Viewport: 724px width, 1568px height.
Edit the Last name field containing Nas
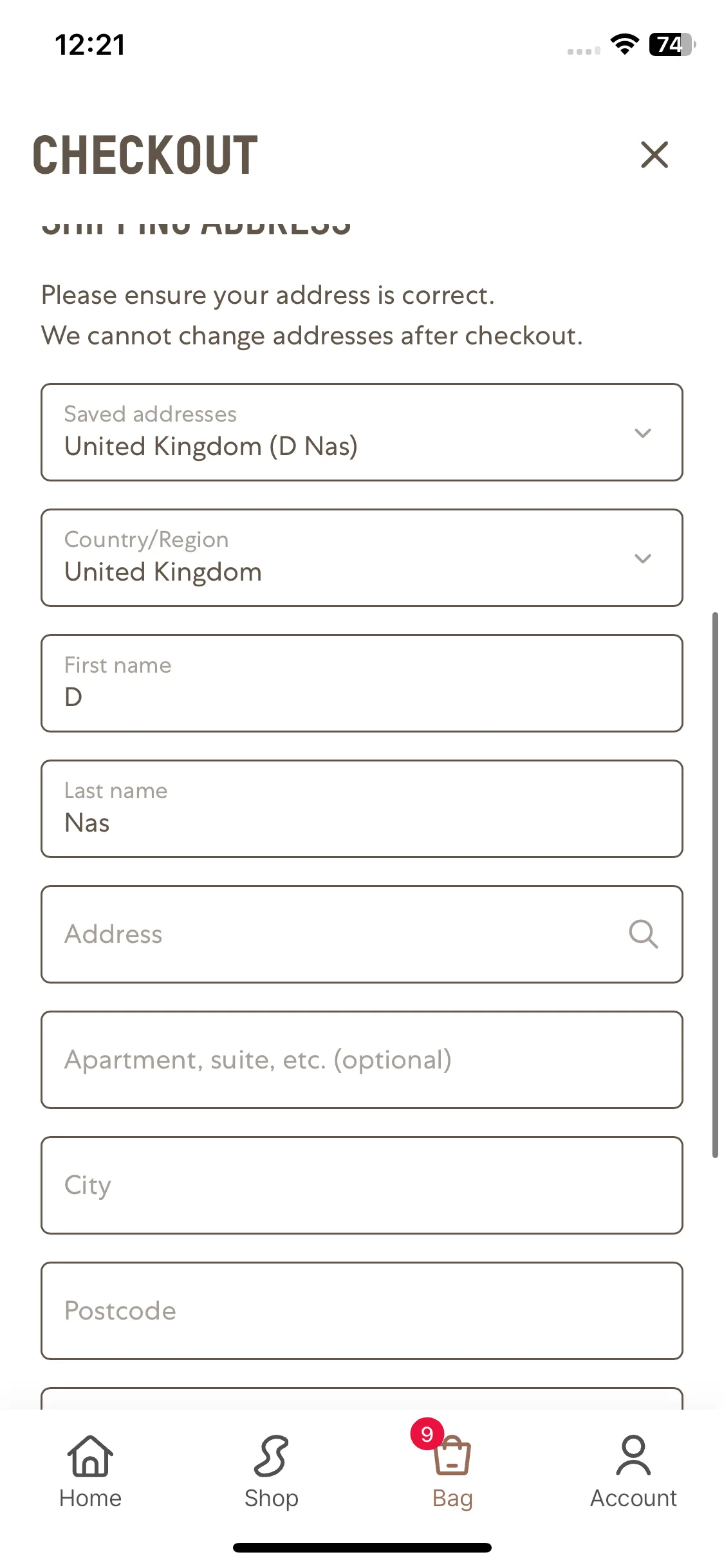point(362,809)
